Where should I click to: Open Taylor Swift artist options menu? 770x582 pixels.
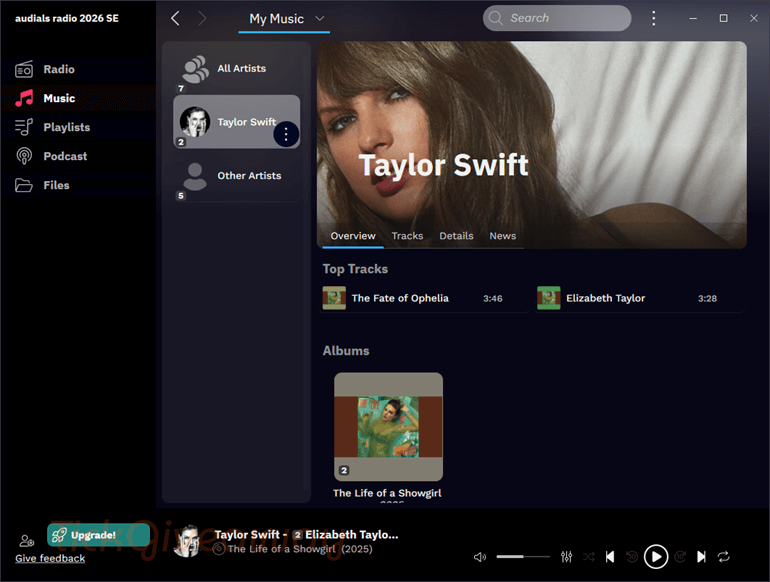(x=286, y=134)
